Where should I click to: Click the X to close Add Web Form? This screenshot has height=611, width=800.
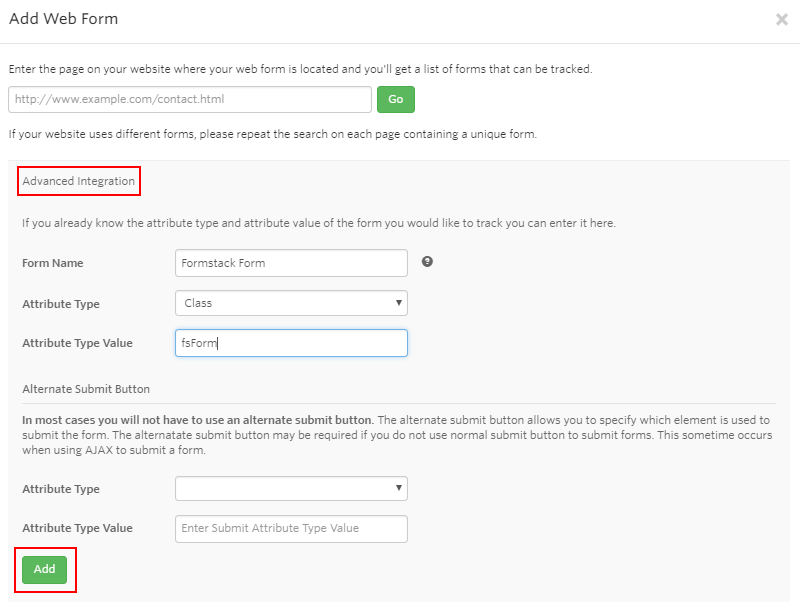(x=782, y=19)
